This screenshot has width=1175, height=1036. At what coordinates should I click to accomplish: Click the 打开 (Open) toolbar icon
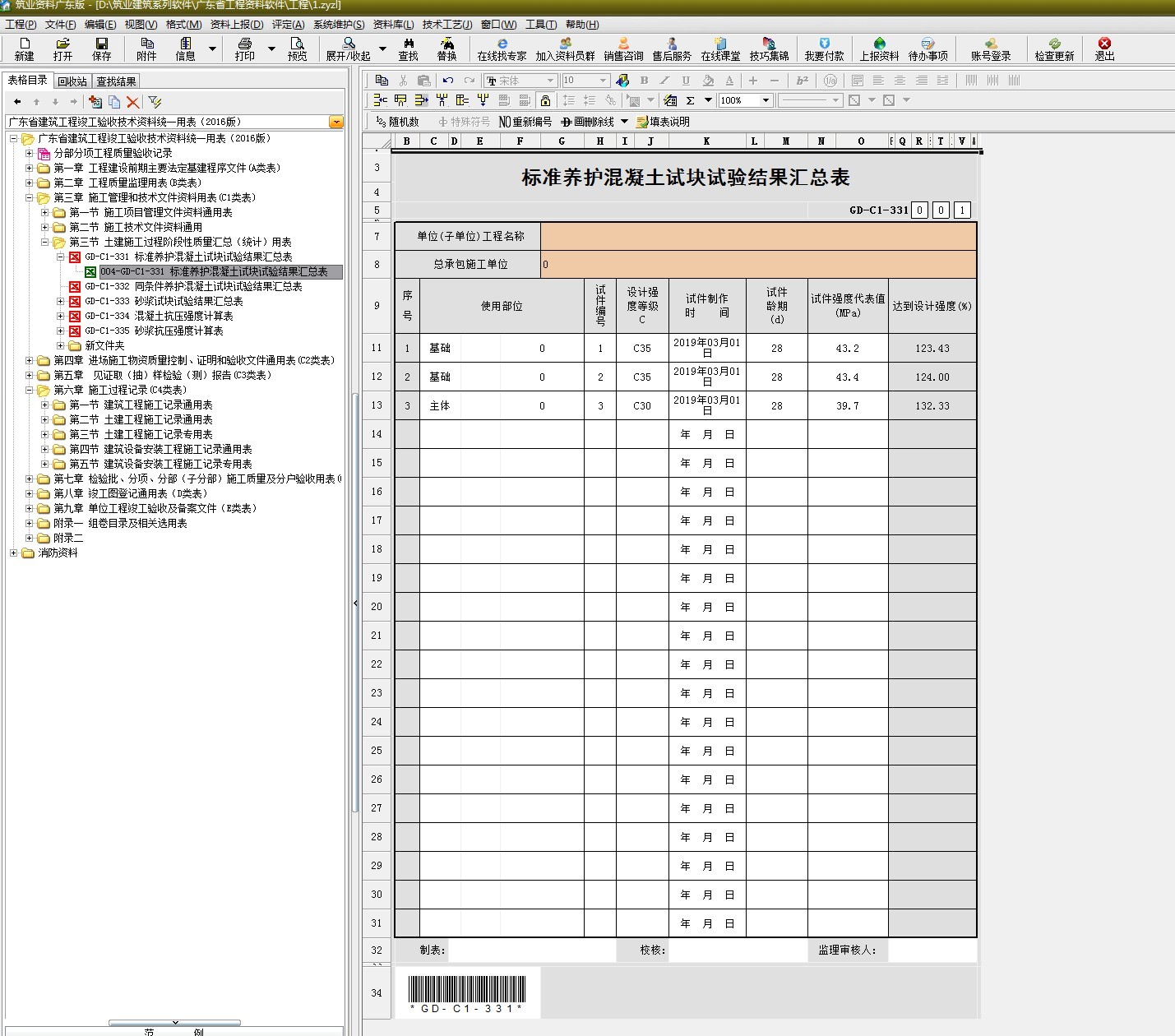62,49
